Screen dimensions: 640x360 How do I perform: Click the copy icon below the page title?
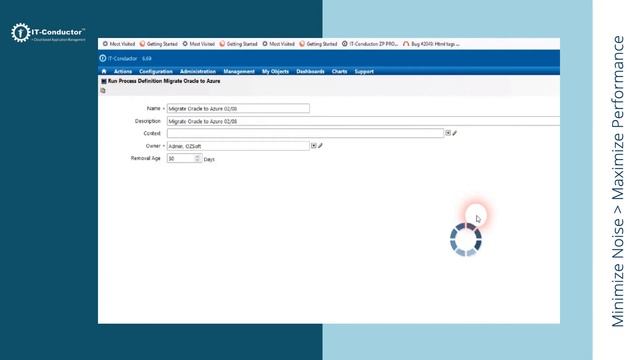tap(103, 91)
